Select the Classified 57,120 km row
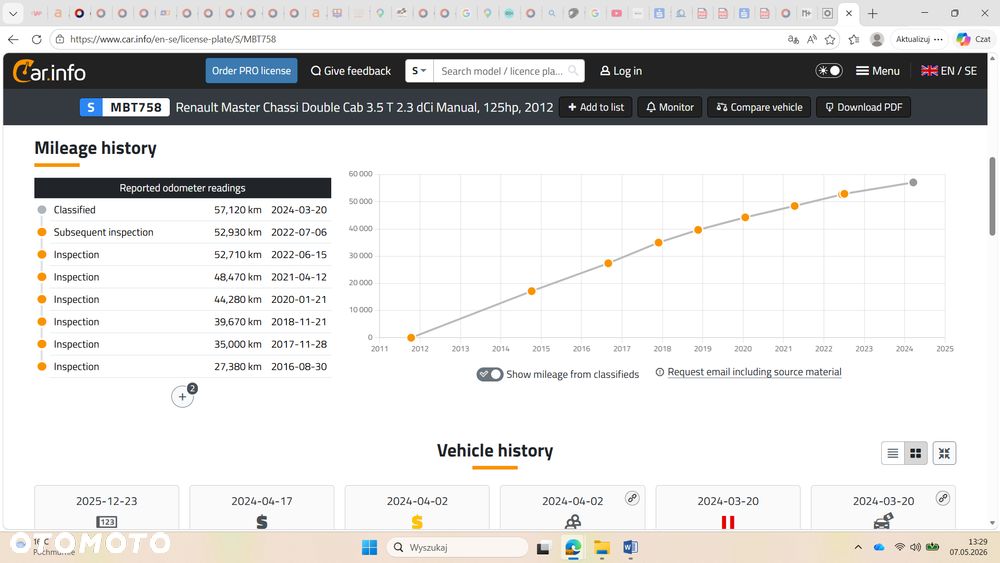The height and width of the screenshot is (563, 1000). point(182,210)
